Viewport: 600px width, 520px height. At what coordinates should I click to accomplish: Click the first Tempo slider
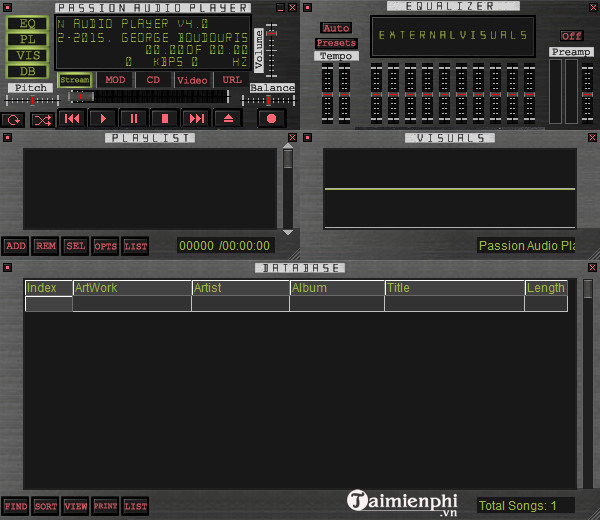[327, 94]
